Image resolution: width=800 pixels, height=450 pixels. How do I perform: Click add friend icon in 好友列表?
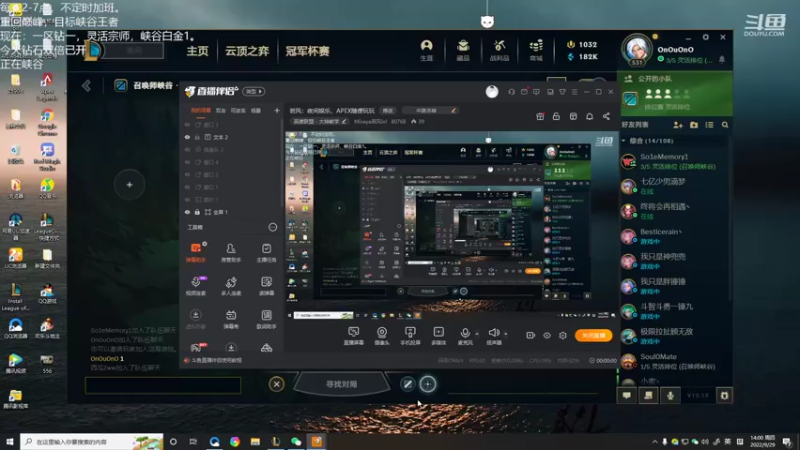point(678,124)
